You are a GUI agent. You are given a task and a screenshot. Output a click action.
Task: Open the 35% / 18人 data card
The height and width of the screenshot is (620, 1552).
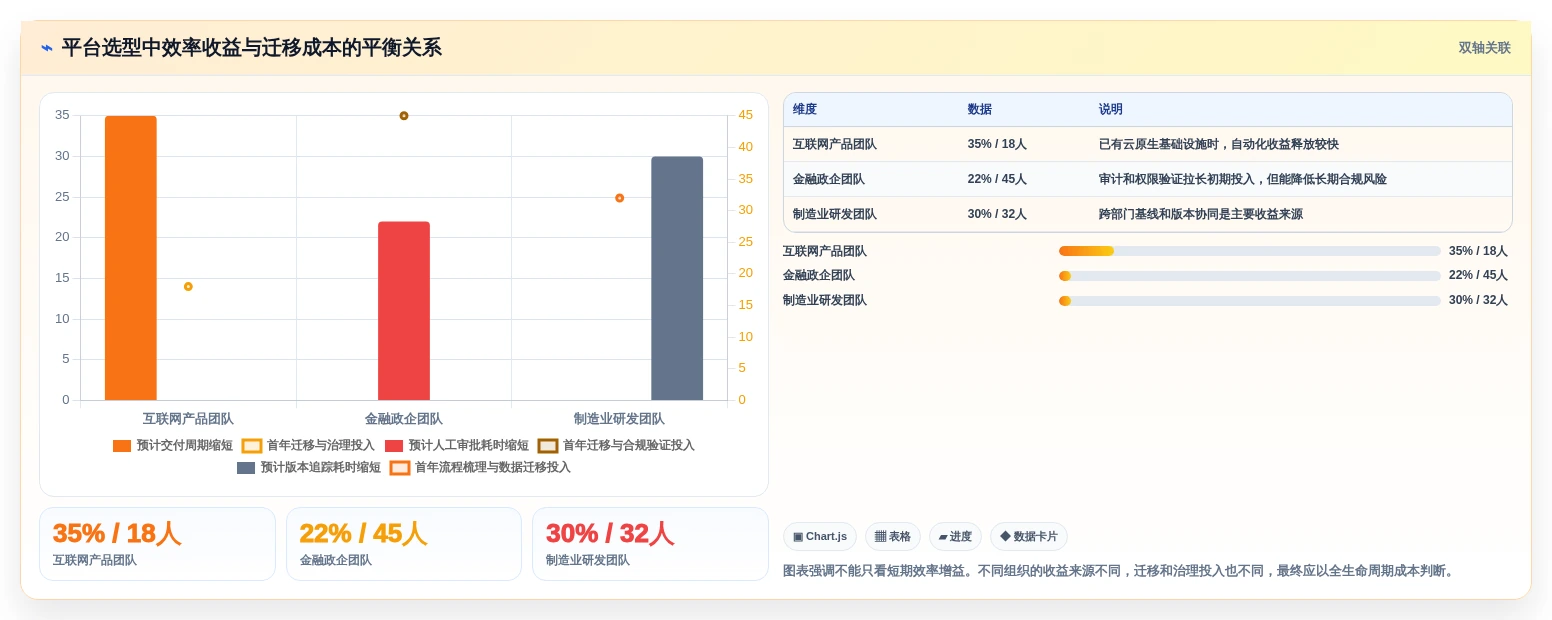(x=157, y=544)
